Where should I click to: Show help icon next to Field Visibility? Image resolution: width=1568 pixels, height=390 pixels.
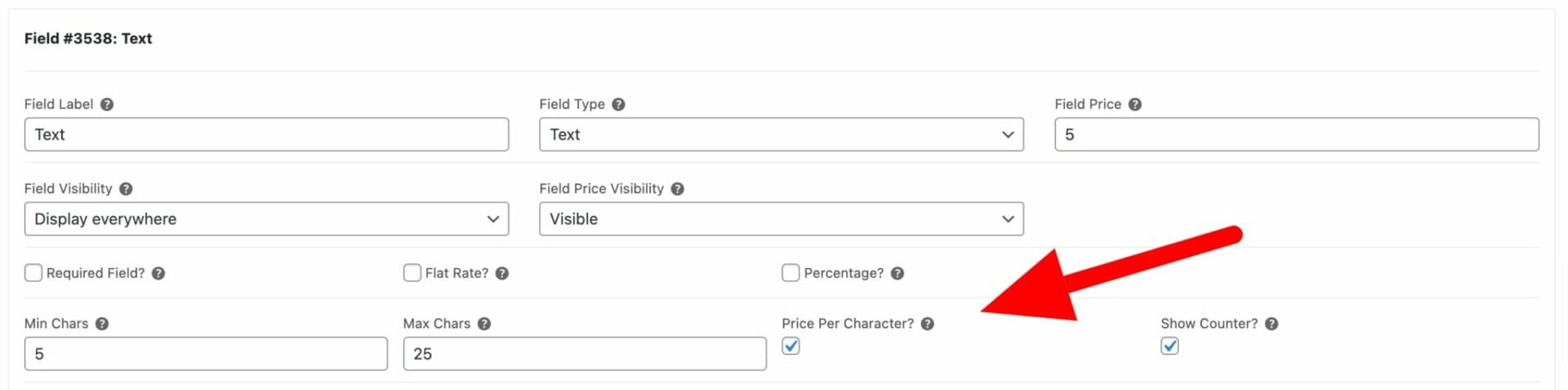126,189
